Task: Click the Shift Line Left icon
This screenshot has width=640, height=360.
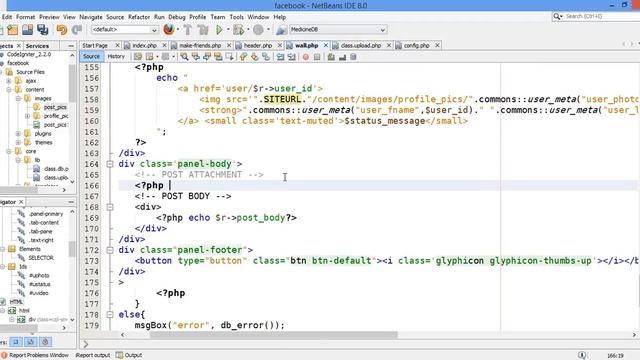Action: click(x=280, y=57)
